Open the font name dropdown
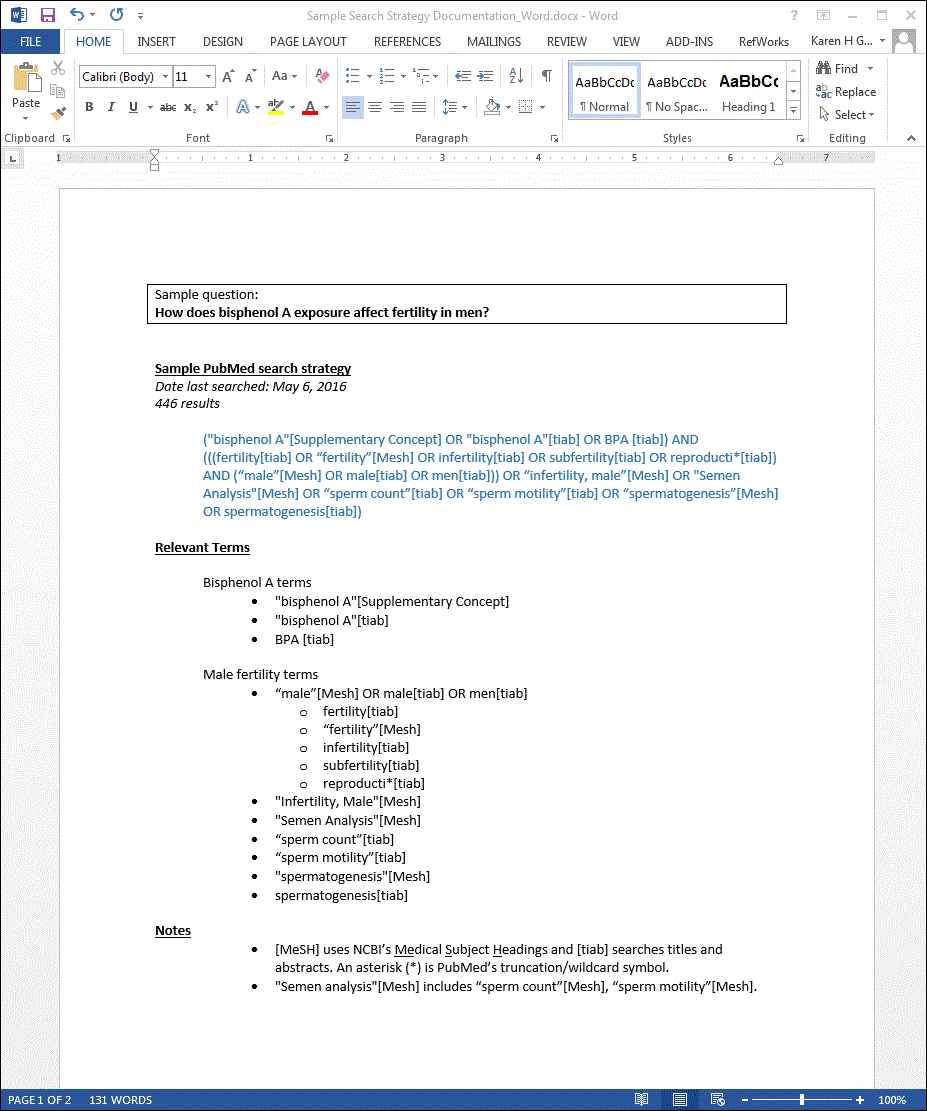Screen dimensions: 927x1111 (165, 76)
